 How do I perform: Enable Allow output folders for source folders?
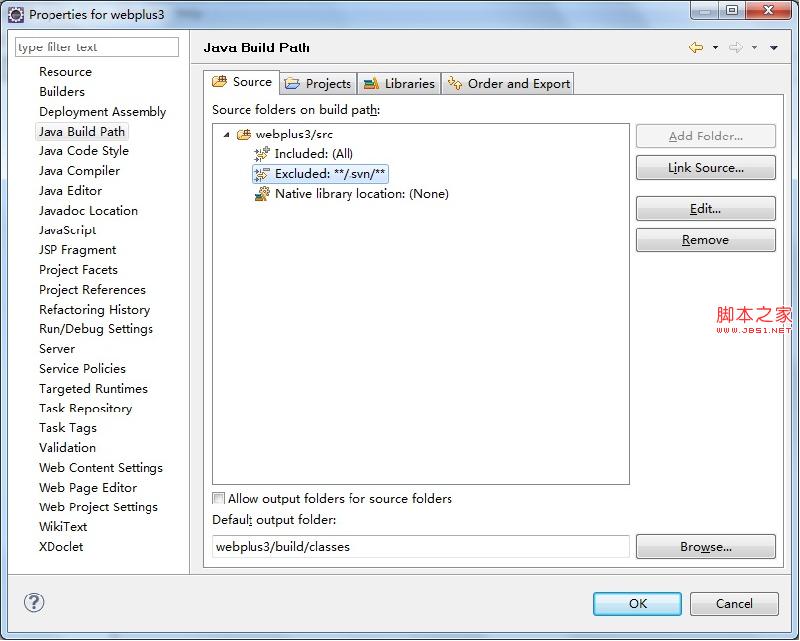[x=219, y=499]
